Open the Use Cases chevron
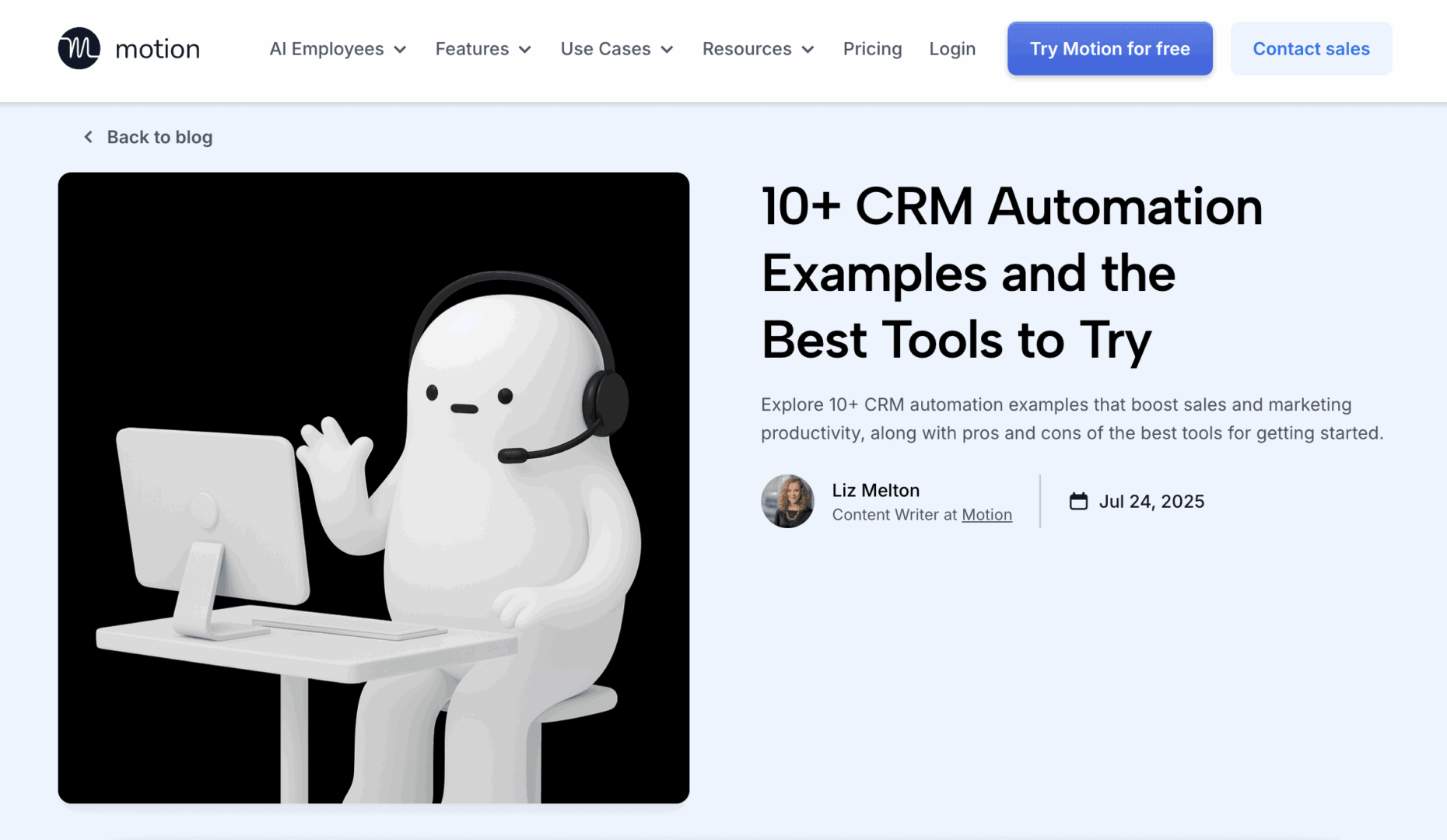Image resolution: width=1447 pixels, height=840 pixels. point(667,50)
